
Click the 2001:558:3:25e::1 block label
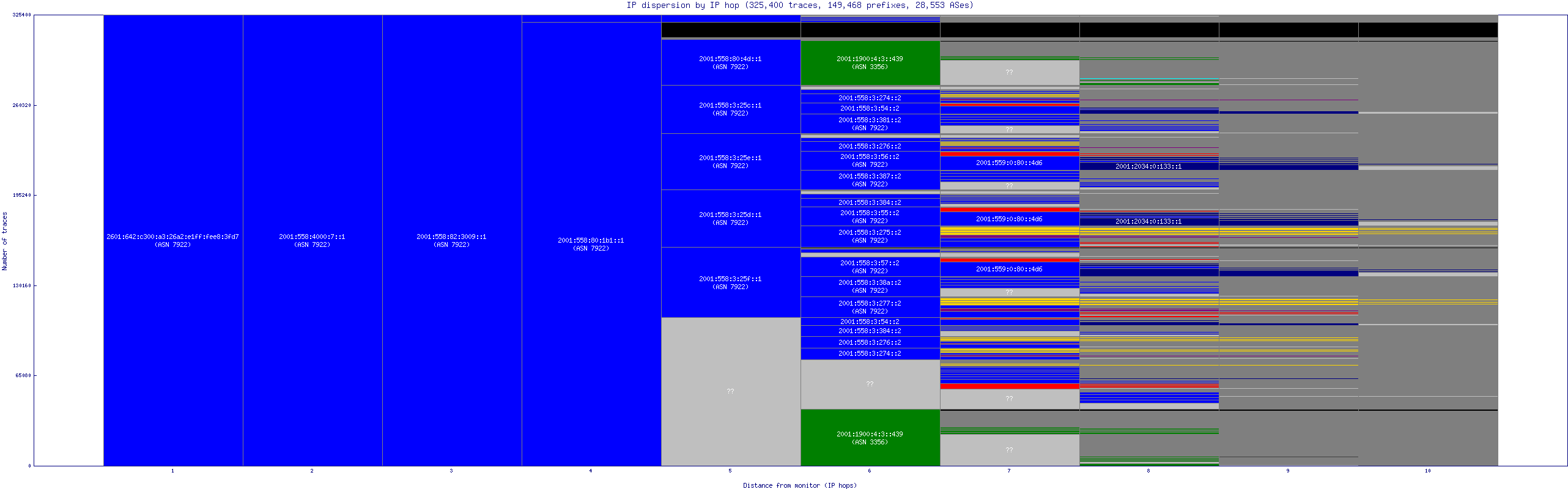coord(730,162)
